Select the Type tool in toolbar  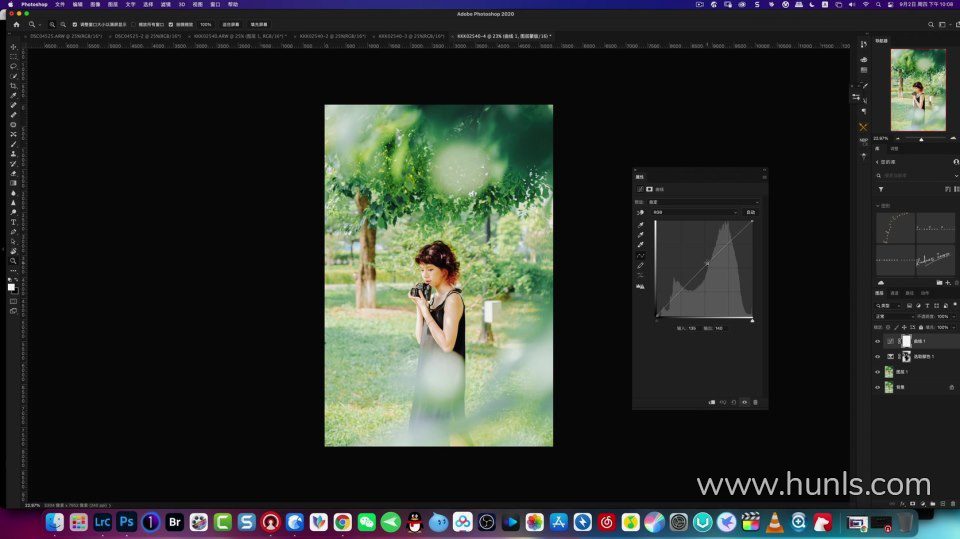[13, 221]
